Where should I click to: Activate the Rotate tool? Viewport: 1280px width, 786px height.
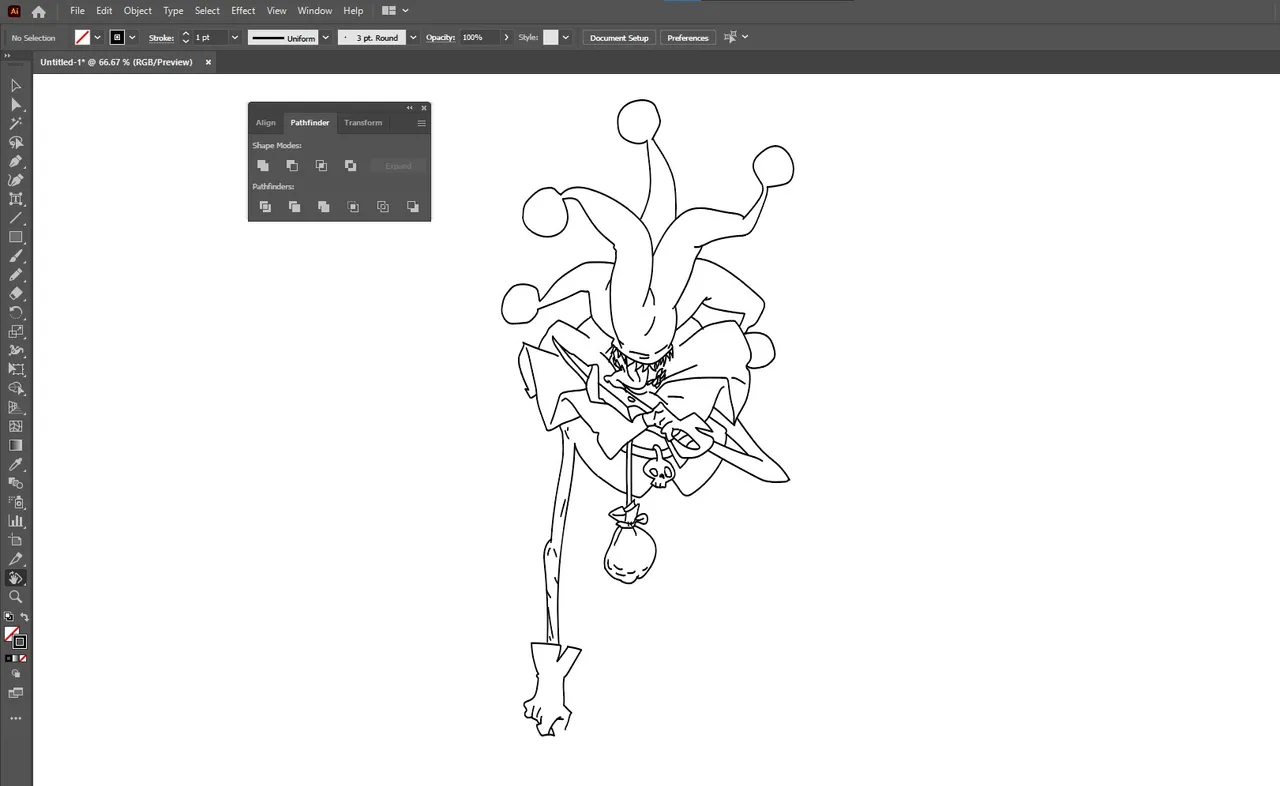pyautogui.click(x=15, y=313)
